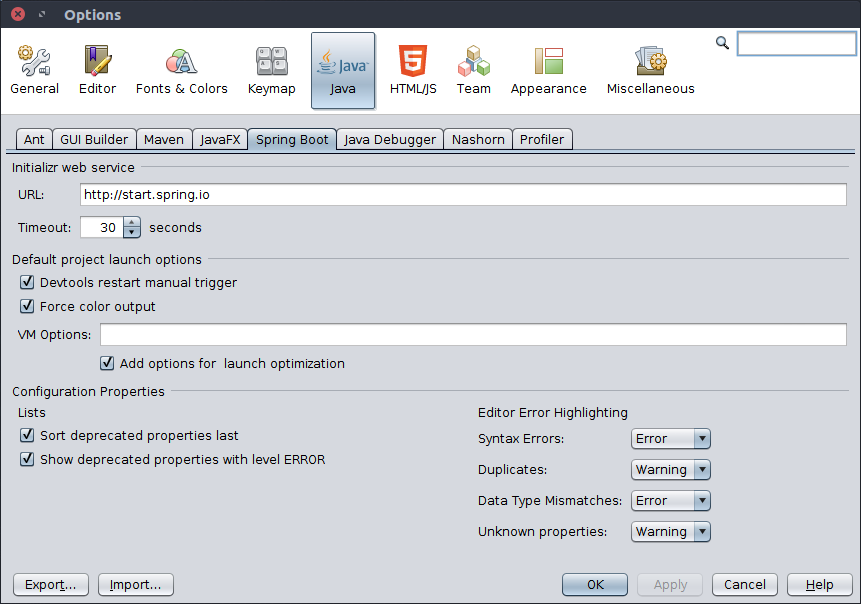
Task: Open the Keymap options category
Action: click(x=271, y=70)
